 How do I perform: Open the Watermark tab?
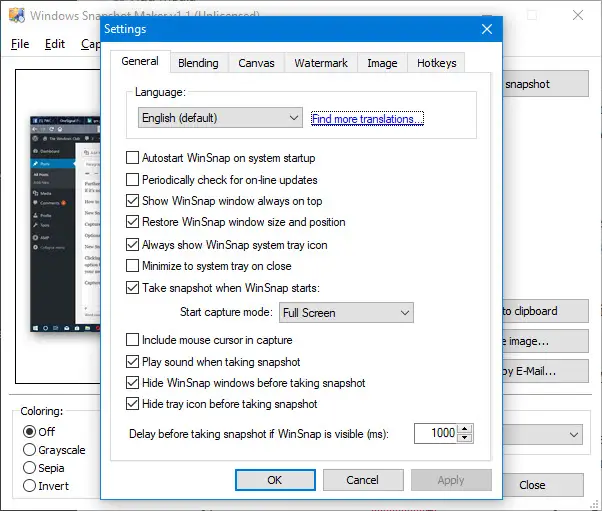click(321, 63)
